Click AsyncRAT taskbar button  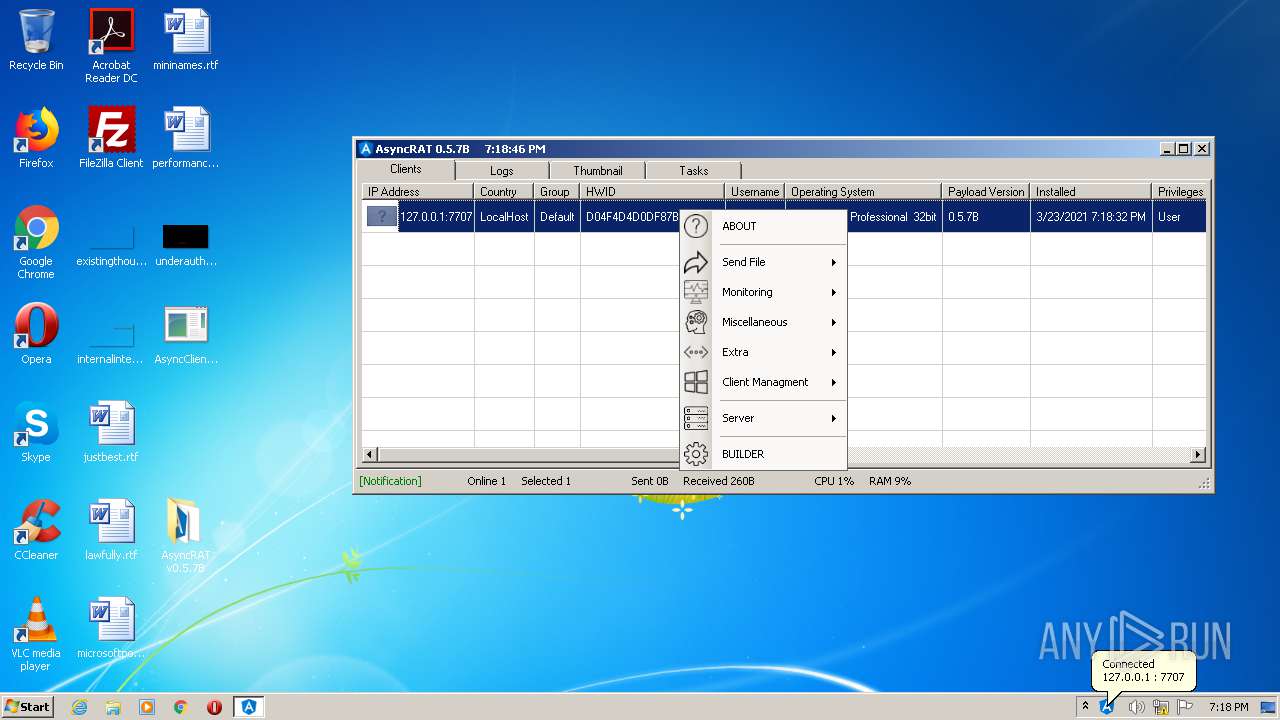pyautogui.click(x=249, y=707)
